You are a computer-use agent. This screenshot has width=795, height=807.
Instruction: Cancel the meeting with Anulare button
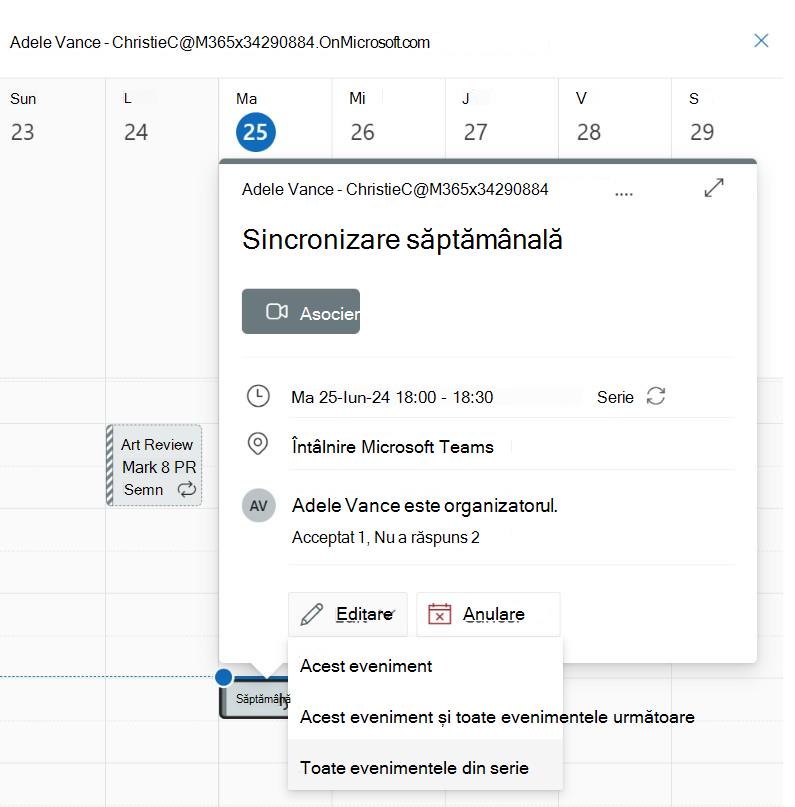pos(488,615)
